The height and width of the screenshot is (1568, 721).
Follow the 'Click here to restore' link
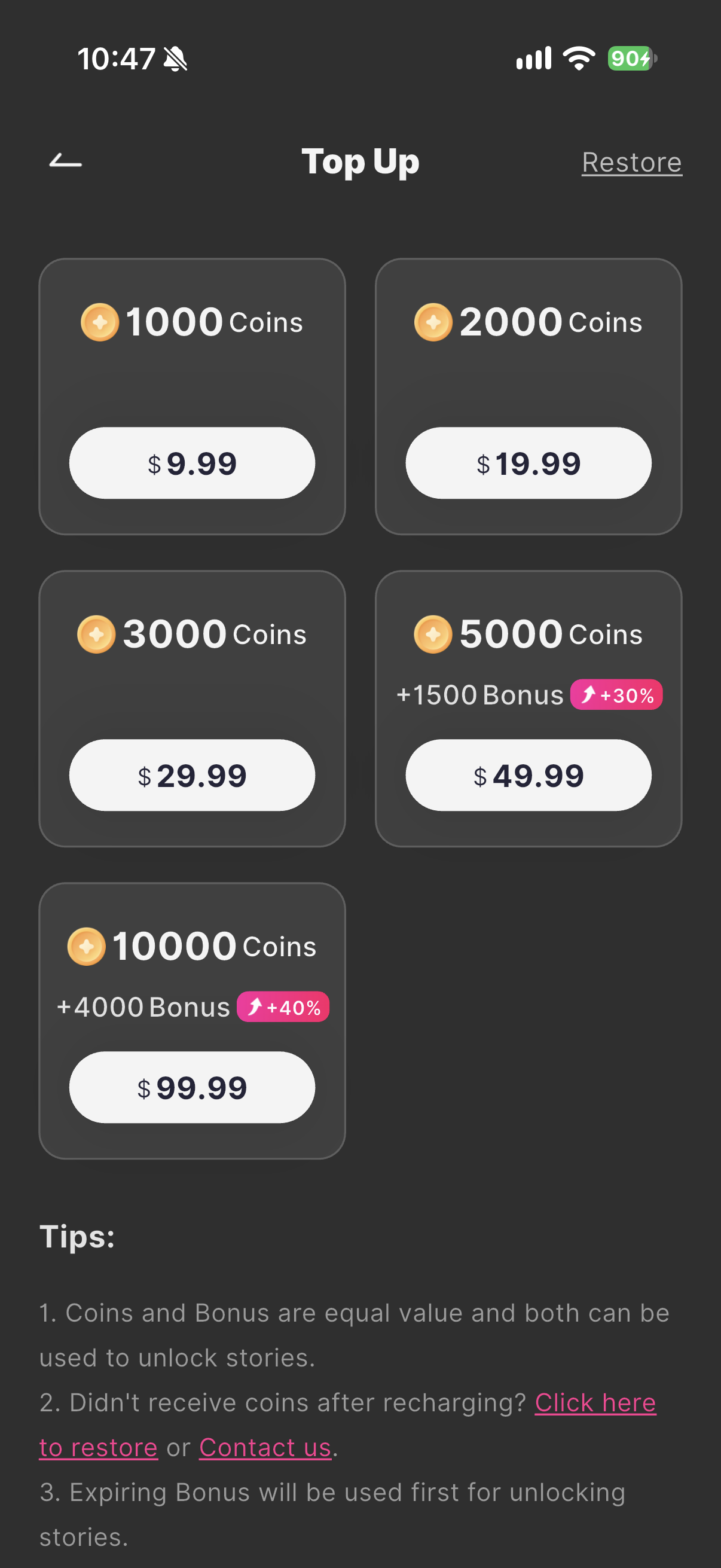coord(595,1403)
